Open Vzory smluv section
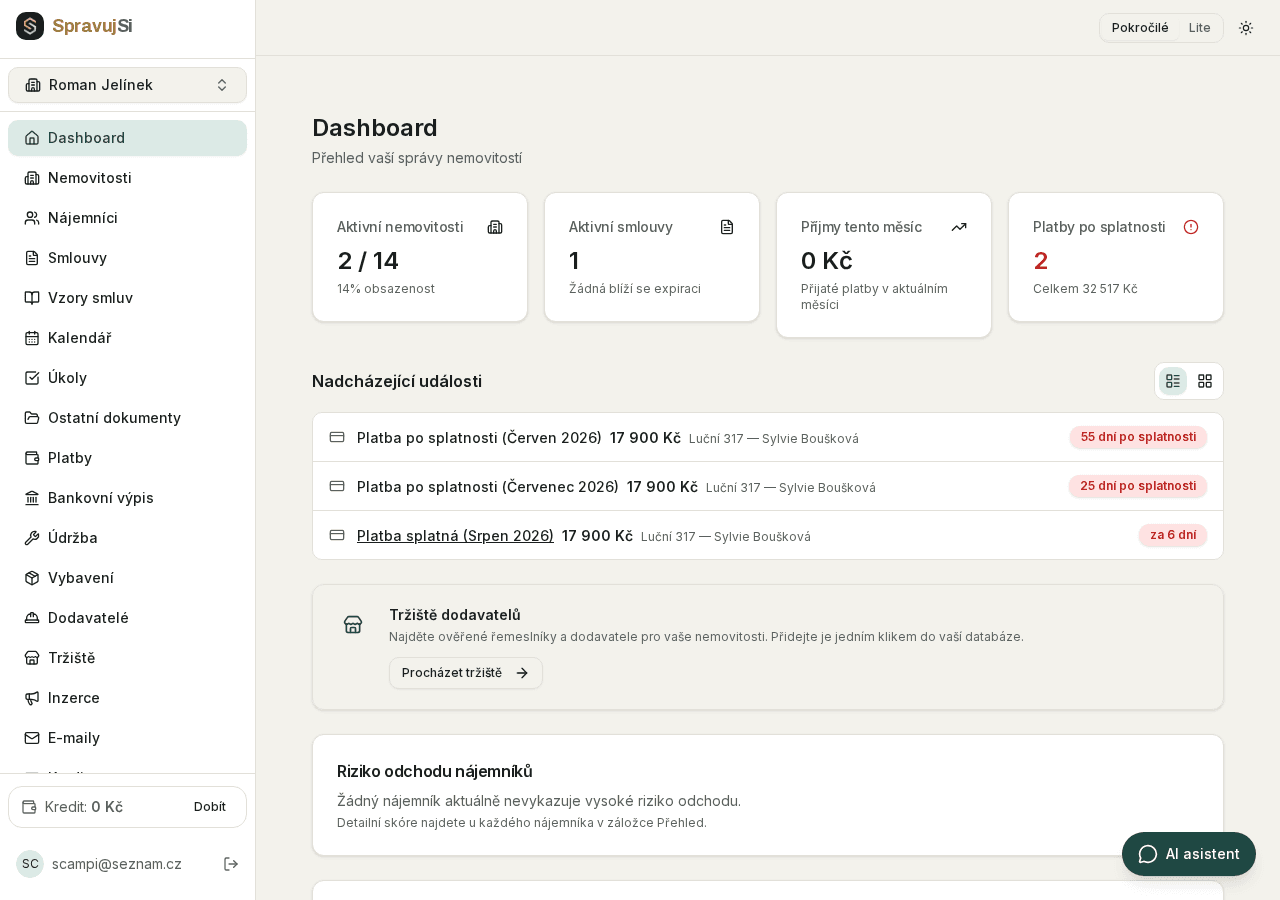This screenshot has height=900, width=1280. (x=127, y=298)
